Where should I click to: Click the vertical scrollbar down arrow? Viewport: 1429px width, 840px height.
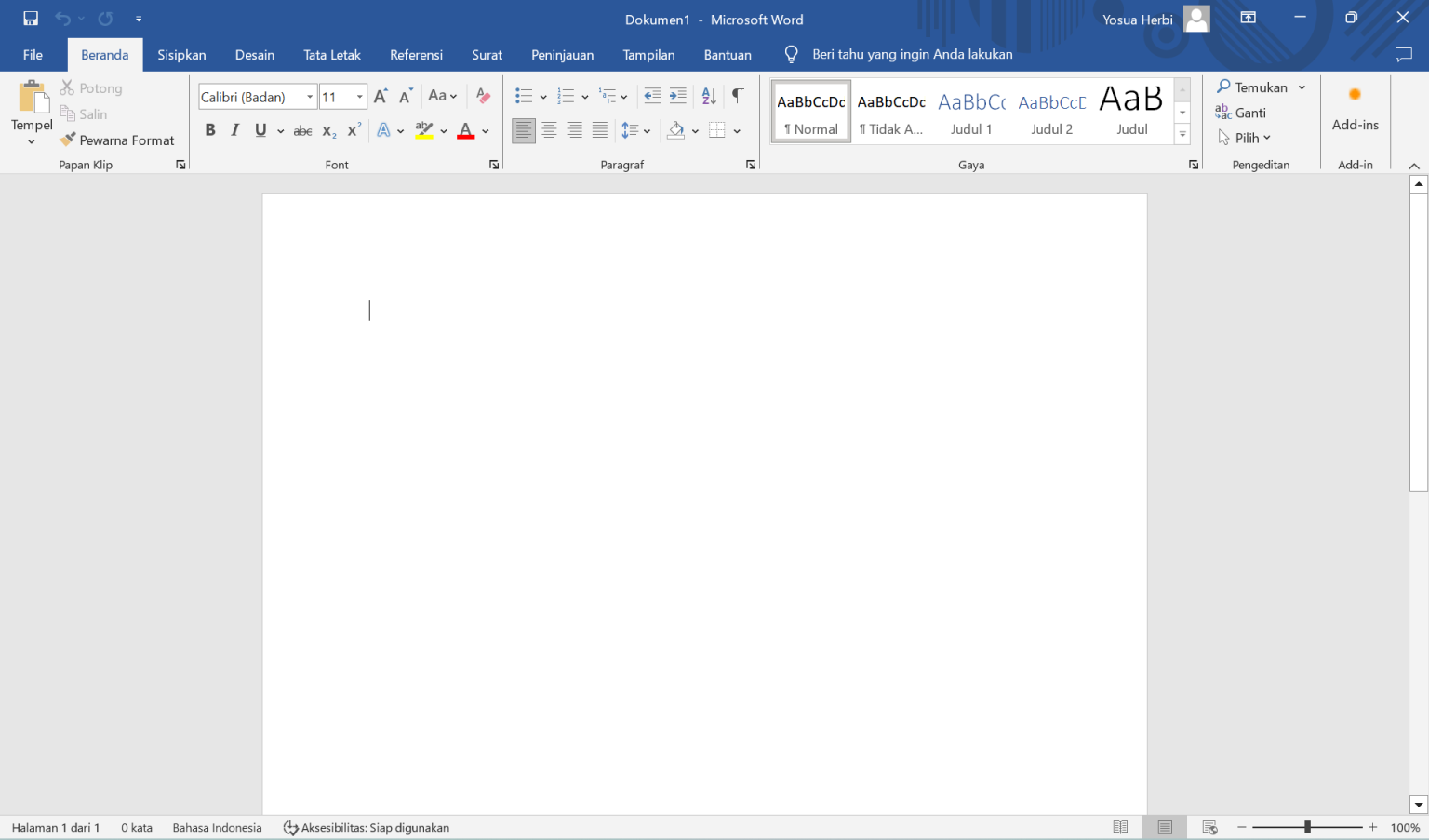[1418, 805]
